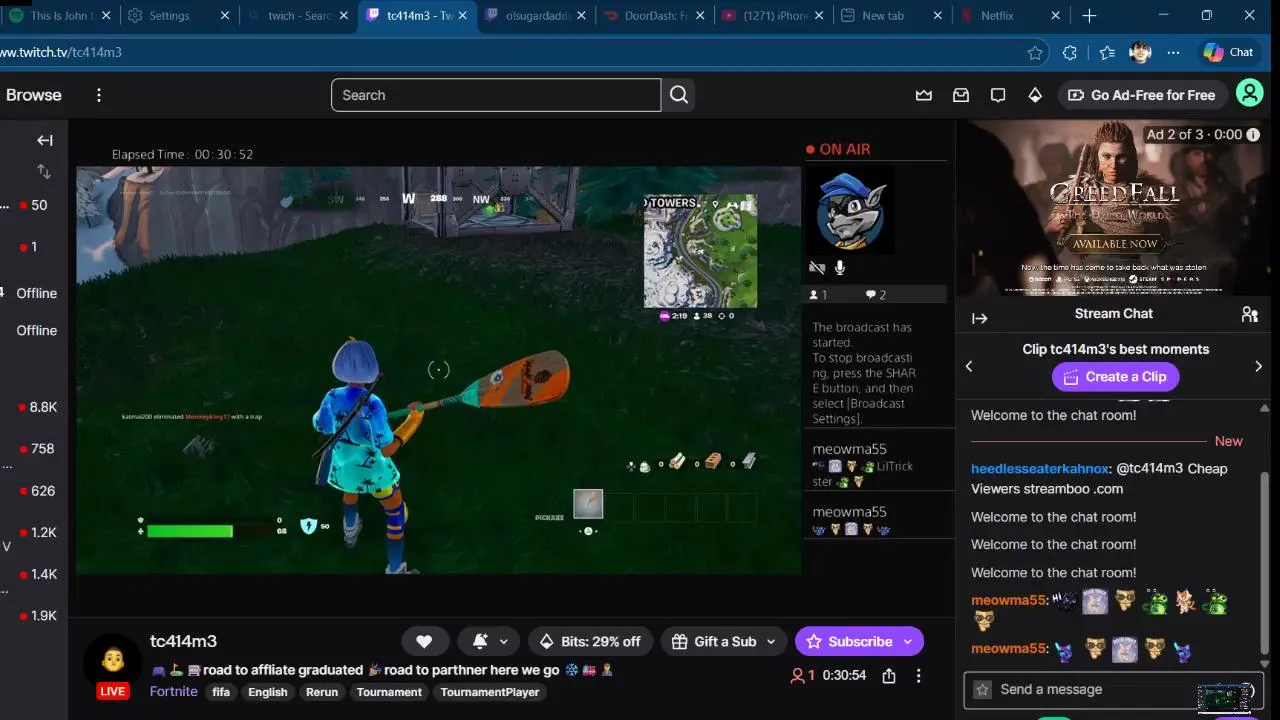Click the GreedFall ad thumbnail

pyautogui.click(x=1115, y=208)
